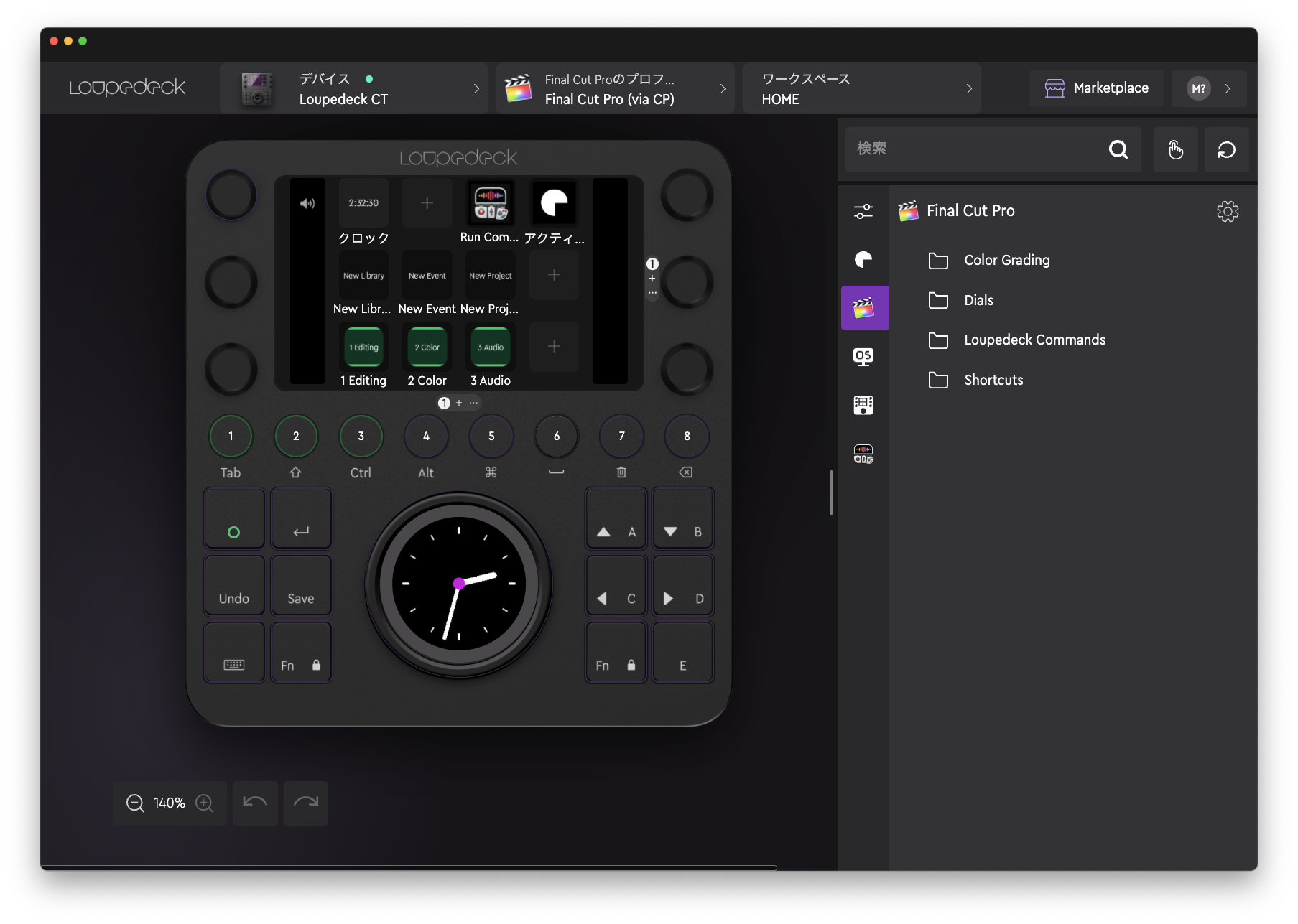
Task: Select the New Library touch button
Action: [x=363, y=275]
